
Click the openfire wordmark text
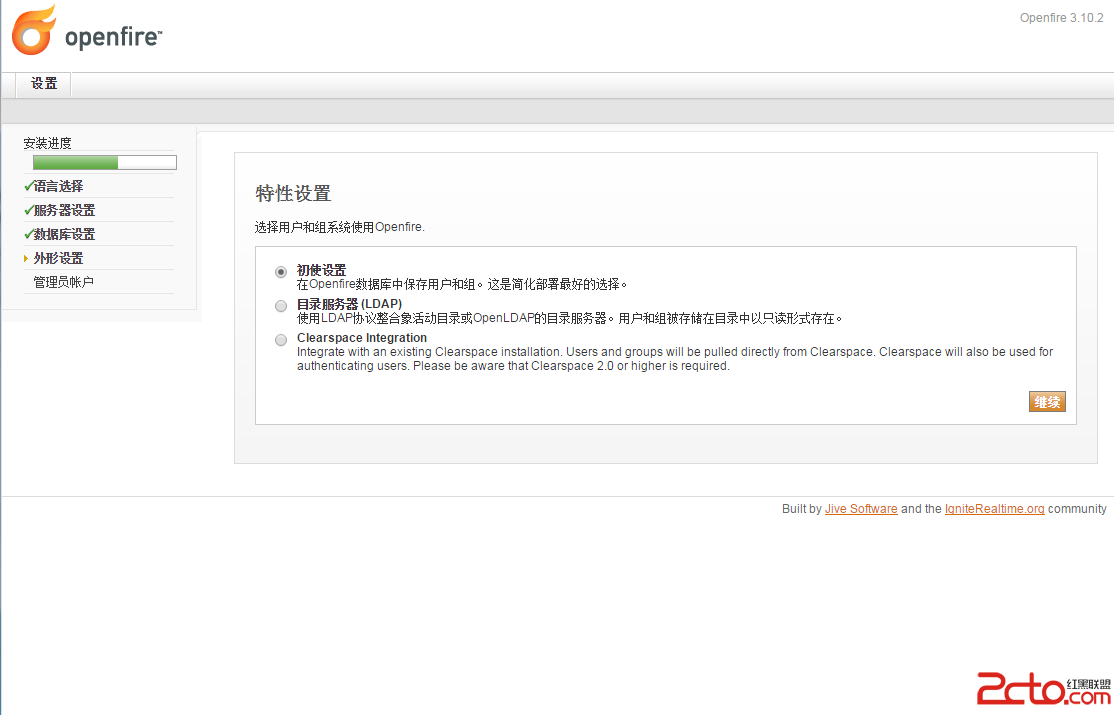click(x=114, y=36)
